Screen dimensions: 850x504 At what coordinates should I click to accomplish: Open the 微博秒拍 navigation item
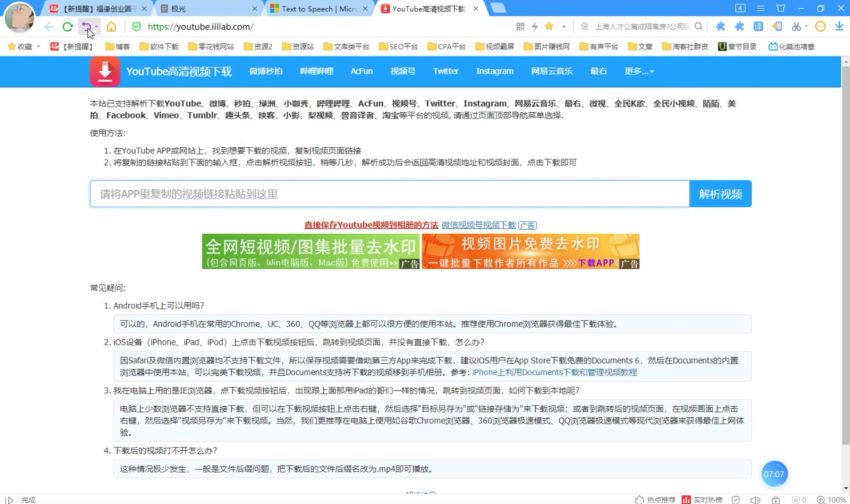pos(266,71)
